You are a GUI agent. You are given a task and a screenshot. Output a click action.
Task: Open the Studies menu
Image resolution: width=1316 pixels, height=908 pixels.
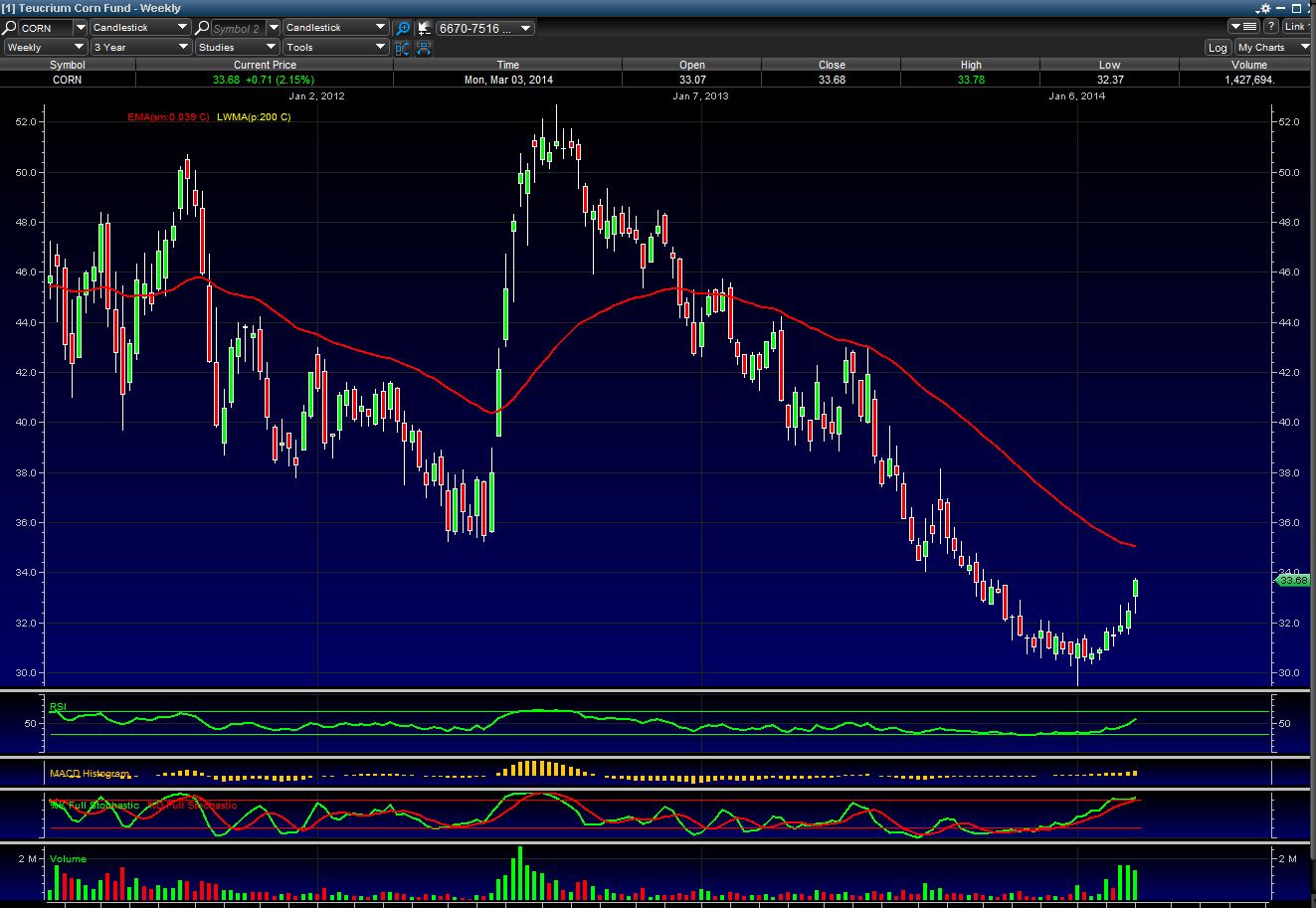point(237,48)
